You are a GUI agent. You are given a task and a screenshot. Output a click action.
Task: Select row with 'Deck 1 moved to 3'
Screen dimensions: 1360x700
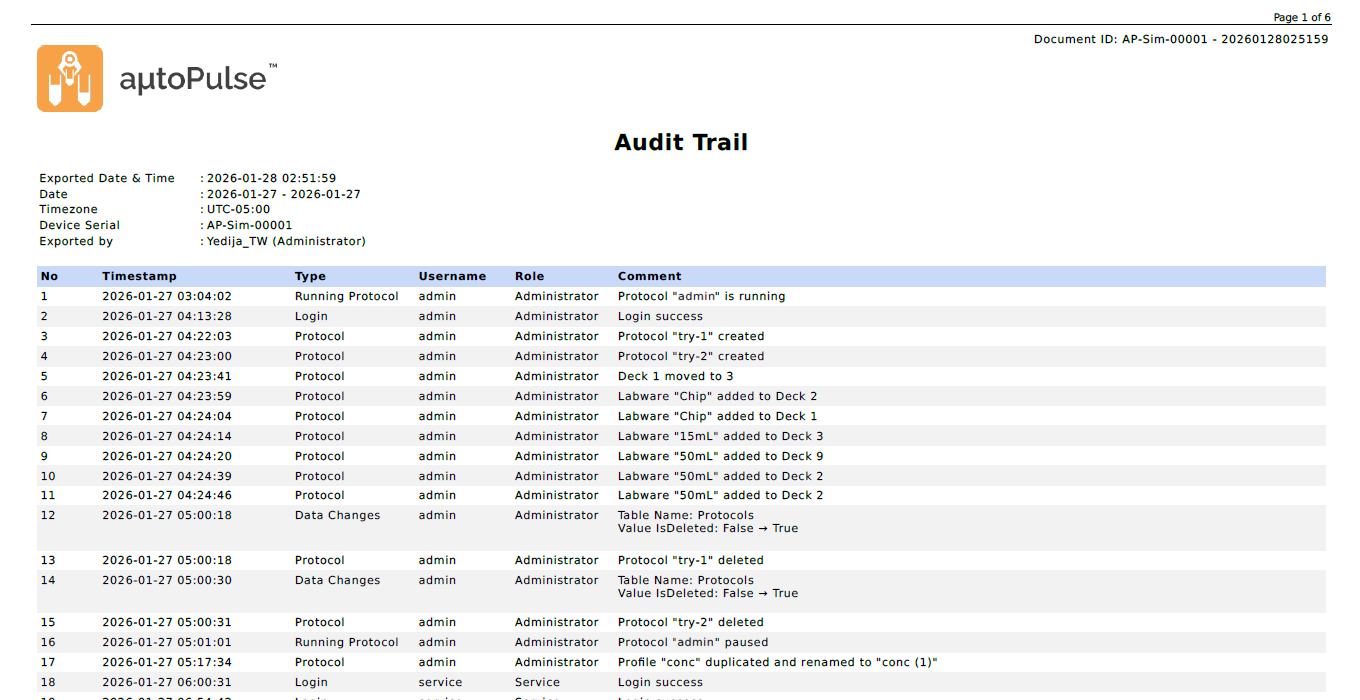tap(675, 376)
